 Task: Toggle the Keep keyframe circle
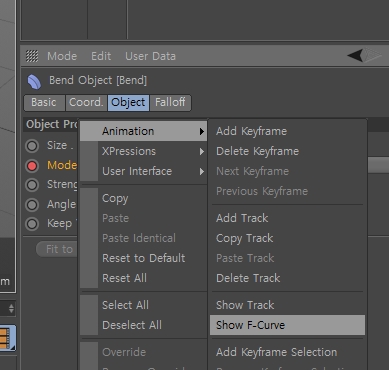[x=32, y=224]
